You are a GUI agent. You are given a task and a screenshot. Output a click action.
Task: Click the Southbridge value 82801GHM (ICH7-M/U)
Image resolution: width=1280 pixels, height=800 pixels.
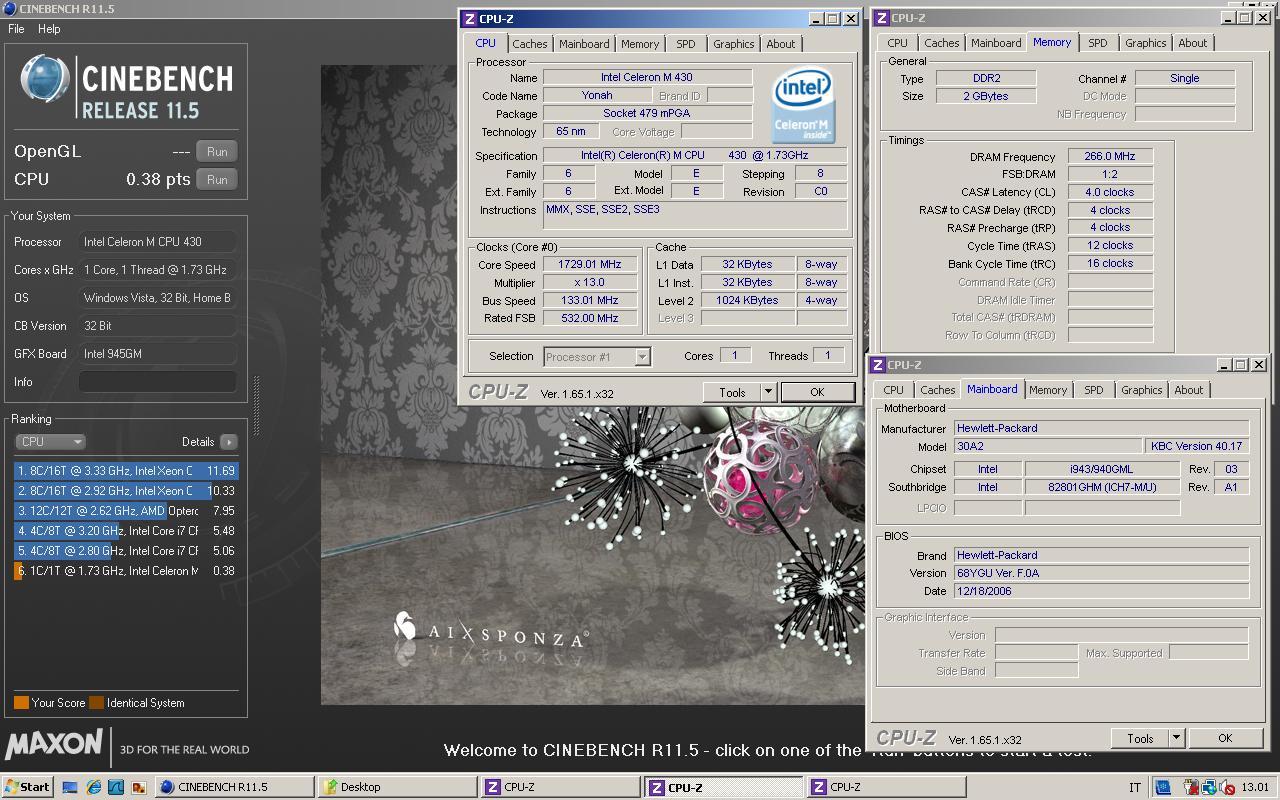[1103, 487]
